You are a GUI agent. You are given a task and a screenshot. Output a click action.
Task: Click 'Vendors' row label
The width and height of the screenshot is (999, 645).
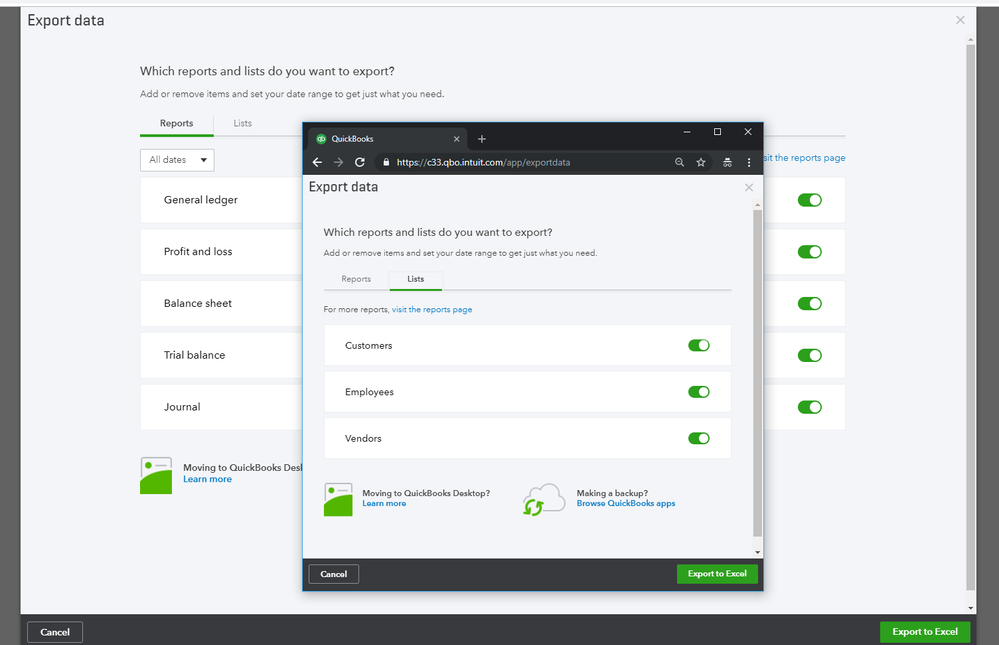[363, 438]
